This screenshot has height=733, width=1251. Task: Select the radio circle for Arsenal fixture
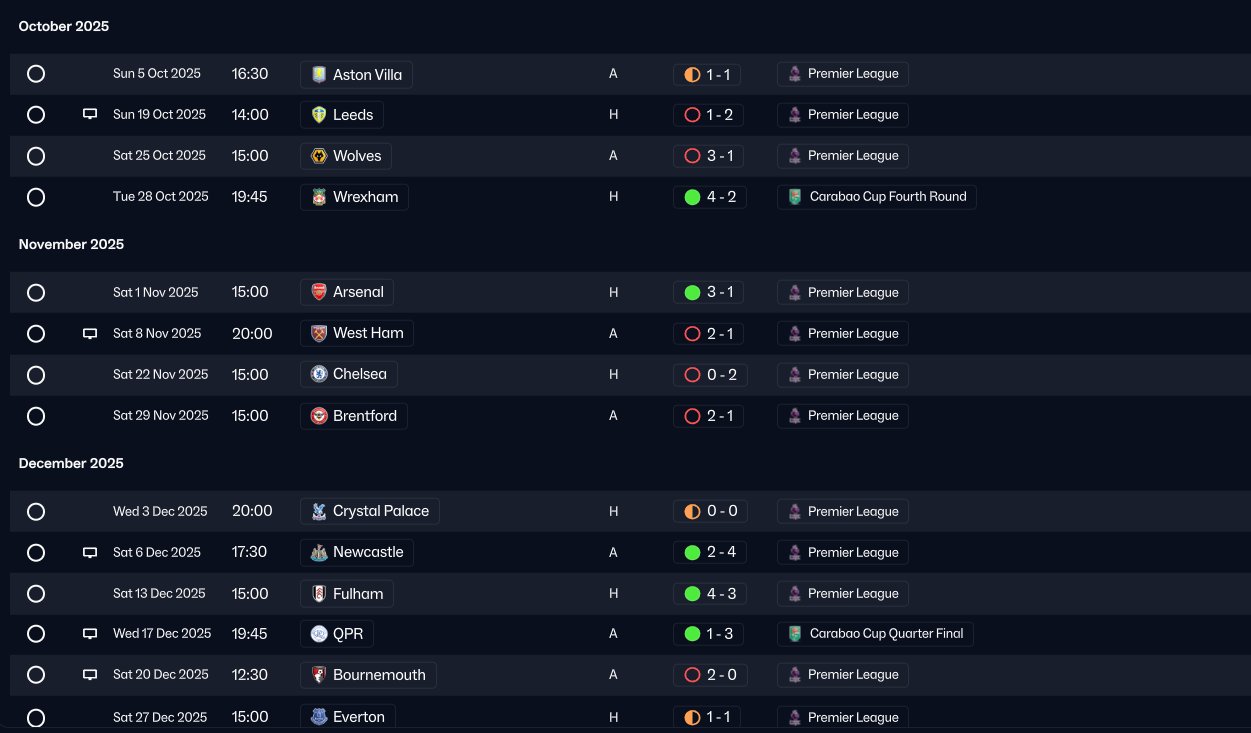click(x=36, y=293)
